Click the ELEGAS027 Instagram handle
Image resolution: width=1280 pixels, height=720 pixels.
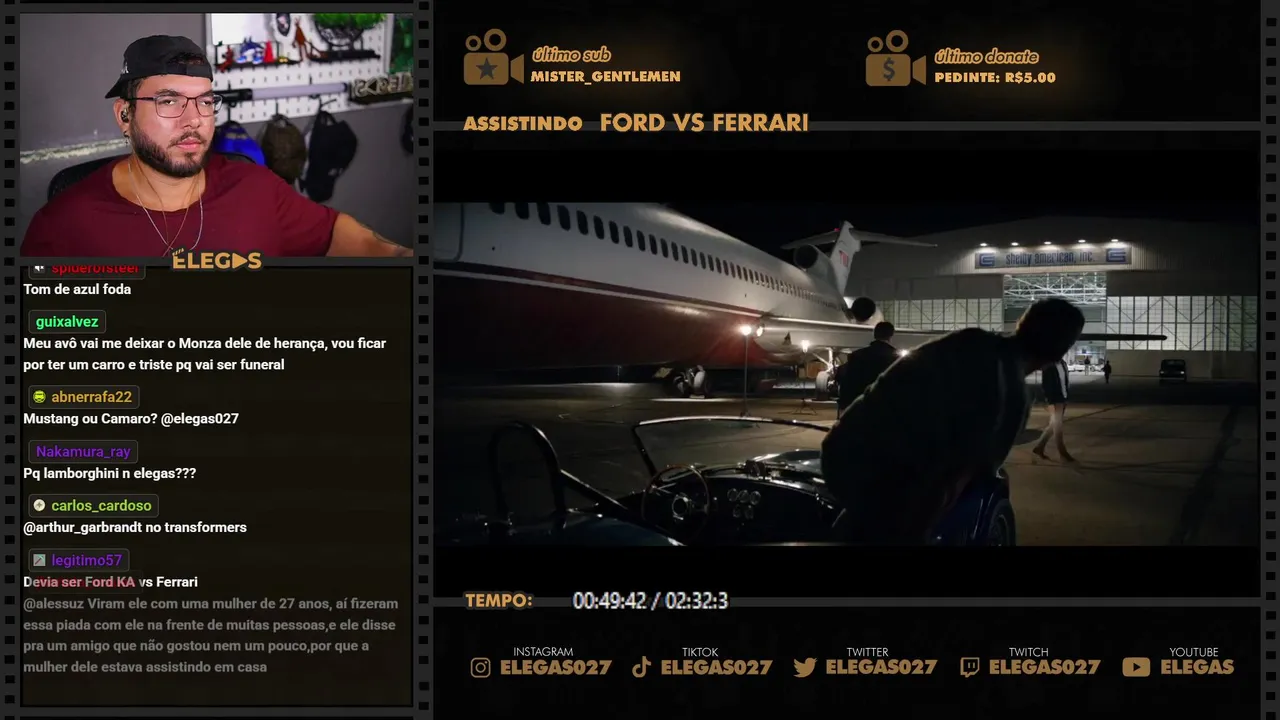tap(555, 668)
